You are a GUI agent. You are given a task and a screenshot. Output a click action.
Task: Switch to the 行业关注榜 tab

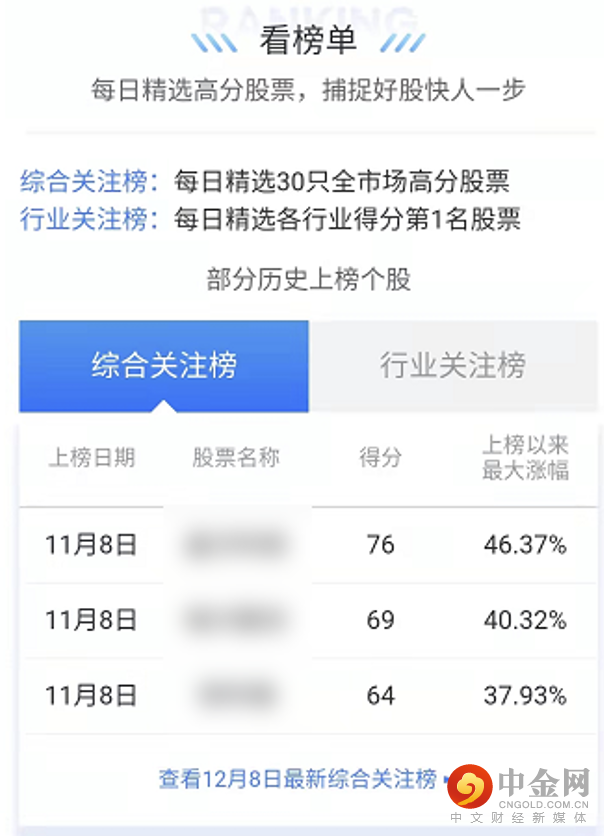(452, 366)
